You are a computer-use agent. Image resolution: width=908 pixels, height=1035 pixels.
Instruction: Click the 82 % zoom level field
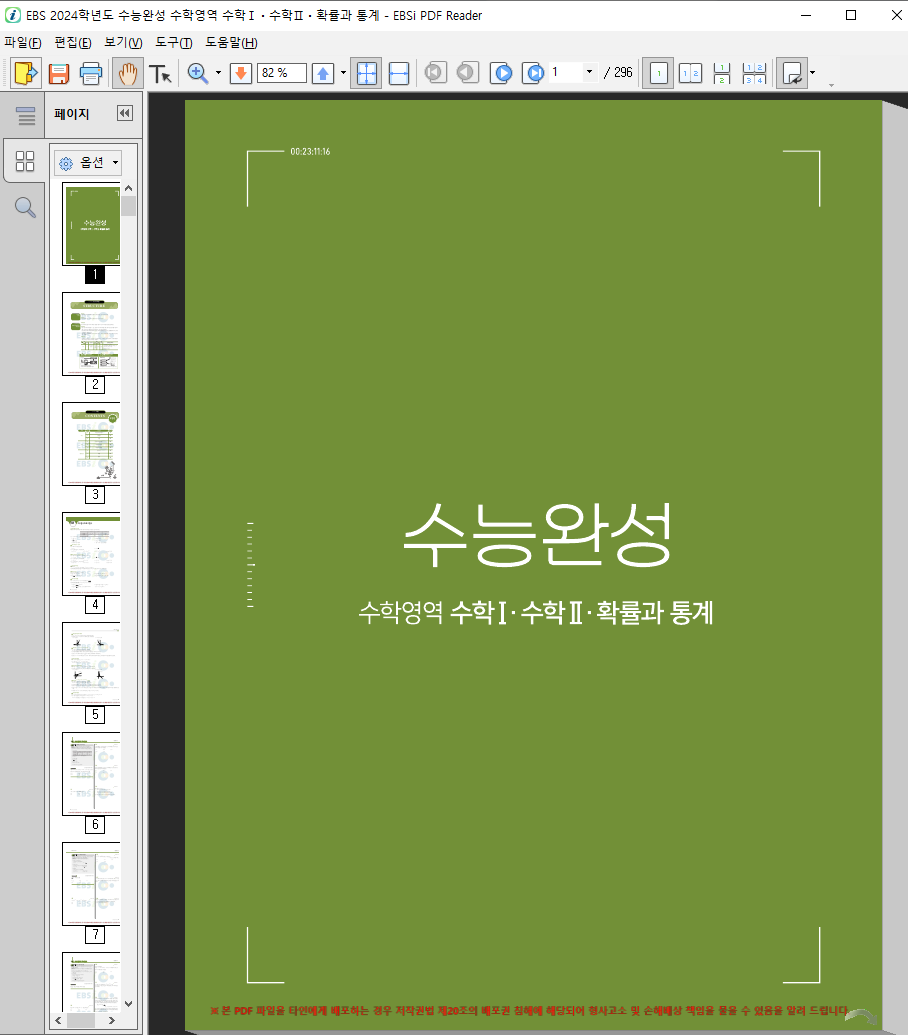tap(282, 73)
